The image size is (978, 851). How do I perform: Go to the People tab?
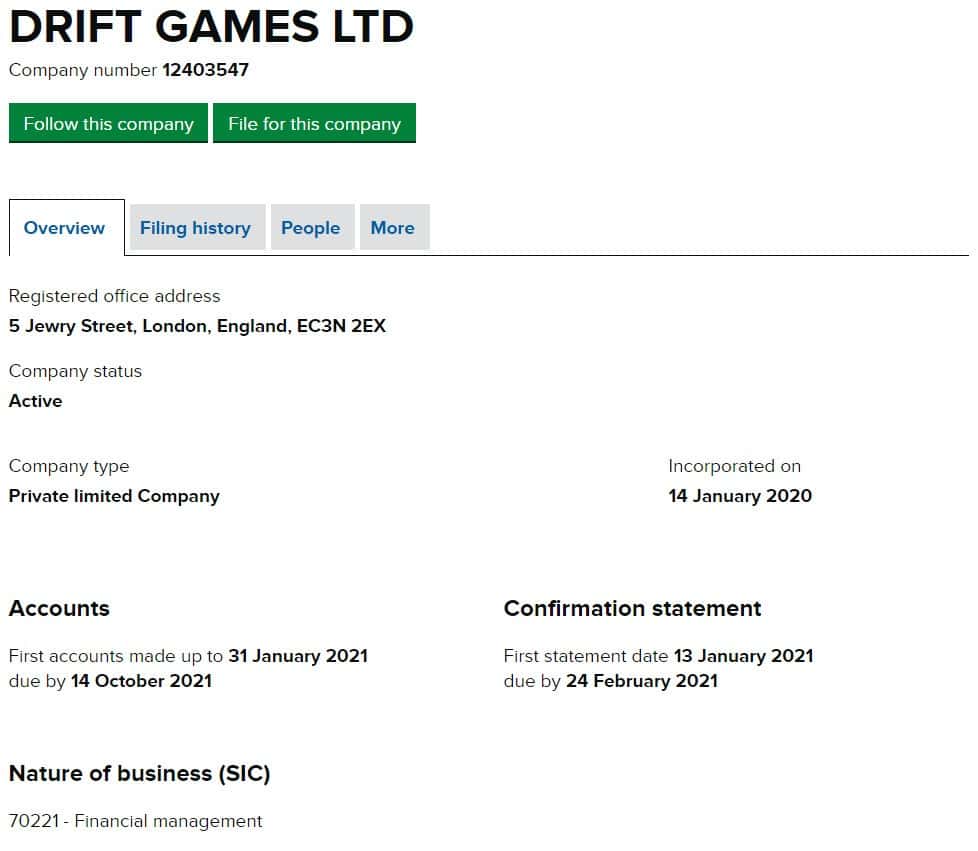(310, 228)
